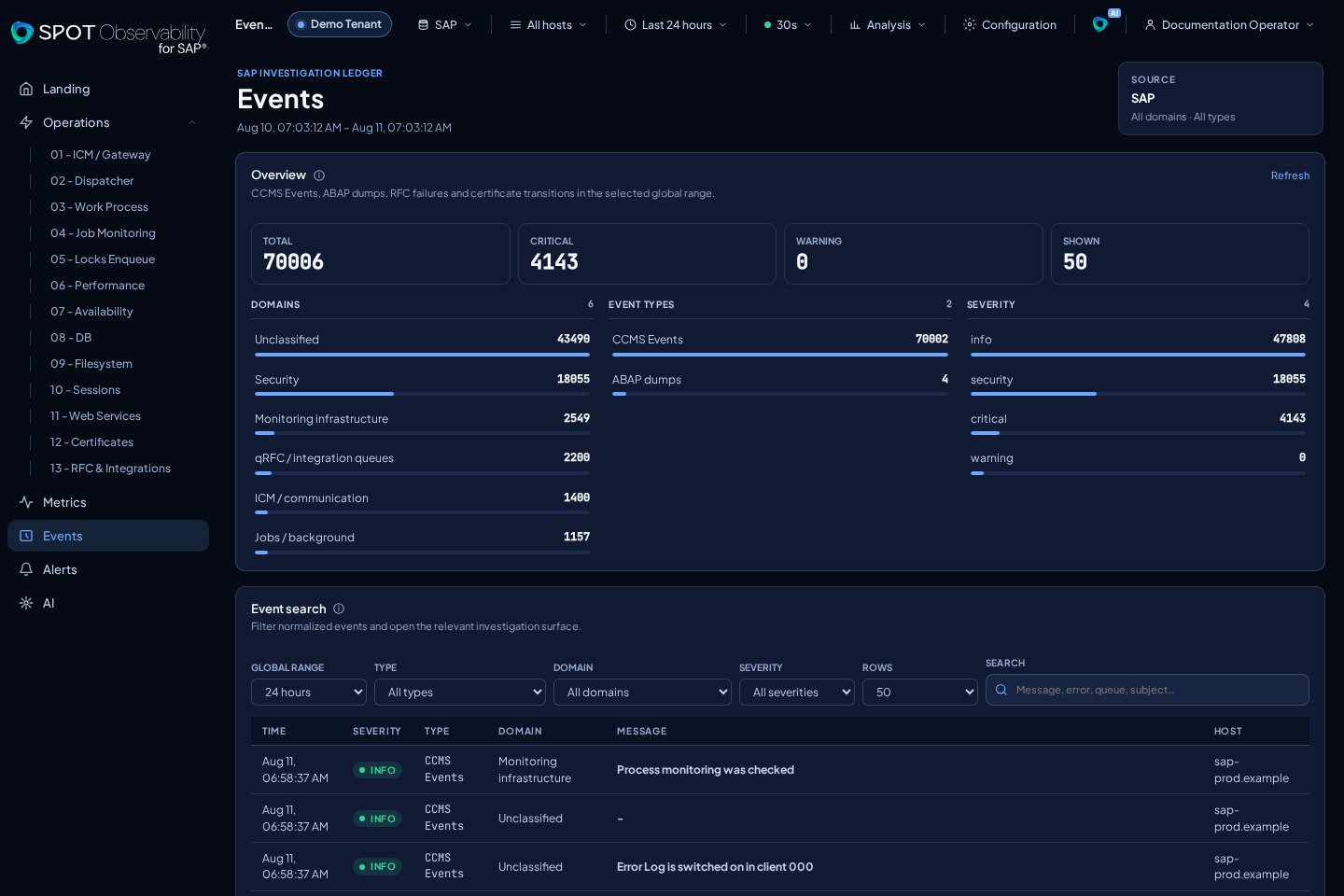
Task: Open the Global Range 24 hours select
Action: 309,692
